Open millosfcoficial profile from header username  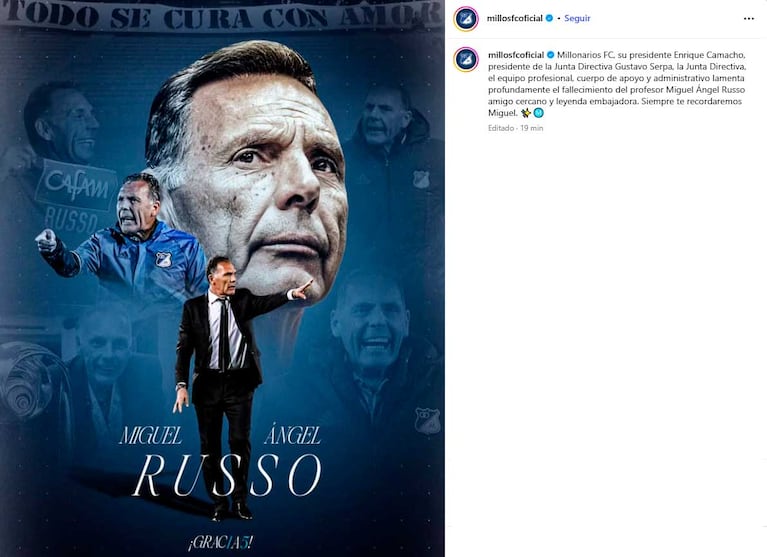click(515, 18)
